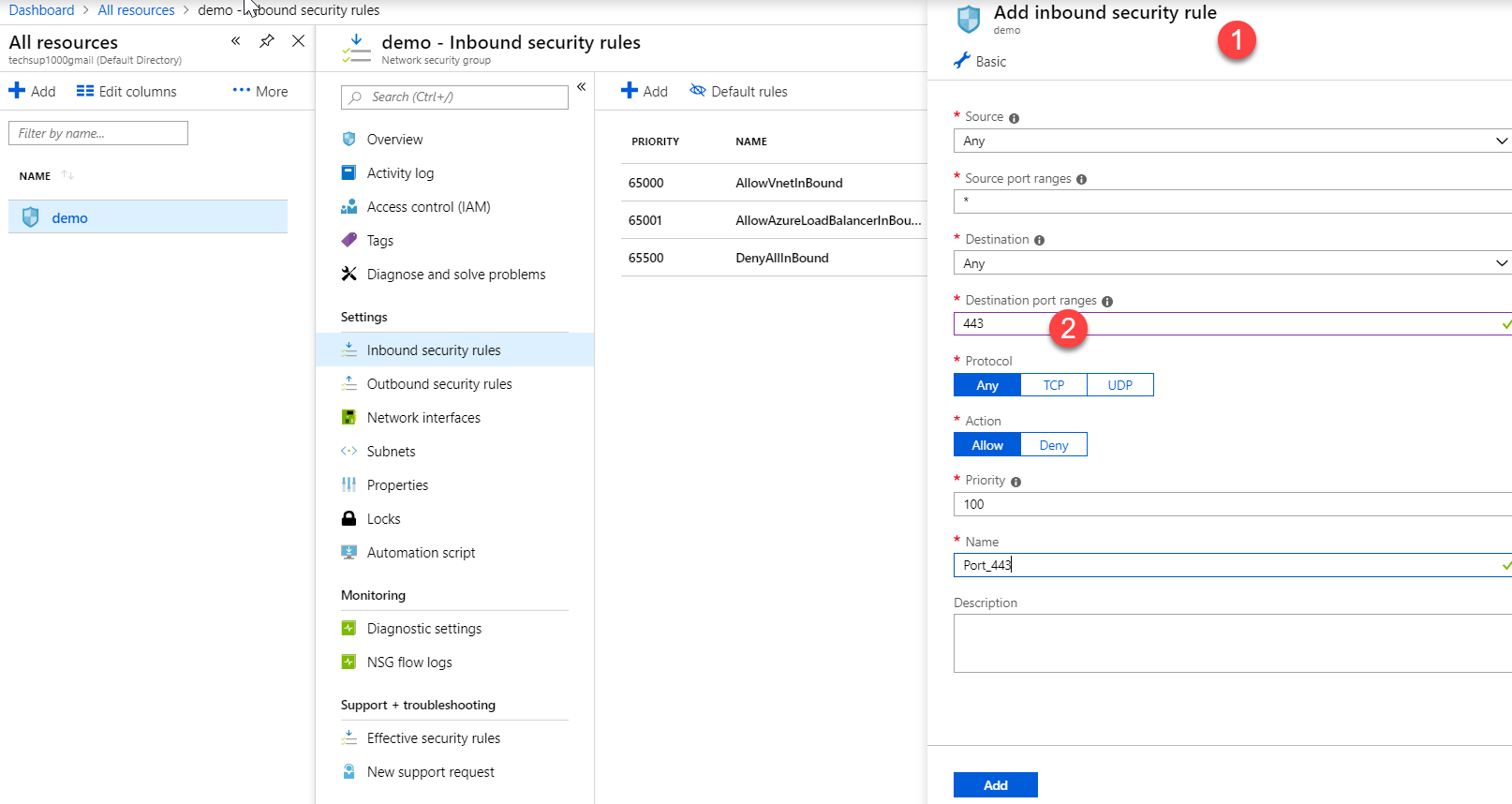This screenshot has width=1512, height=804.
Task: Set Protocol to TCP
Action: (x=1054, y=385)
